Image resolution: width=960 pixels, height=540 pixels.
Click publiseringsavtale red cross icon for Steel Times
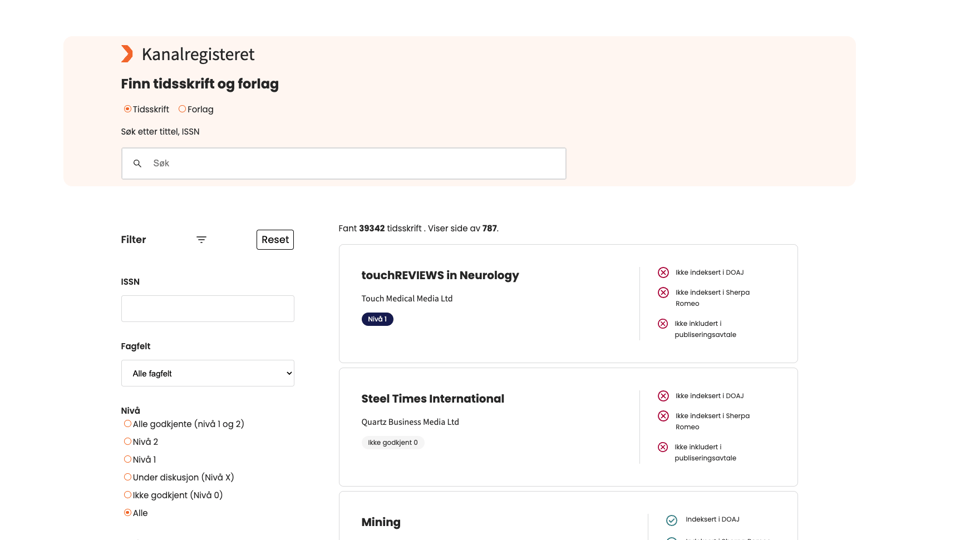[x=662, y=447]
